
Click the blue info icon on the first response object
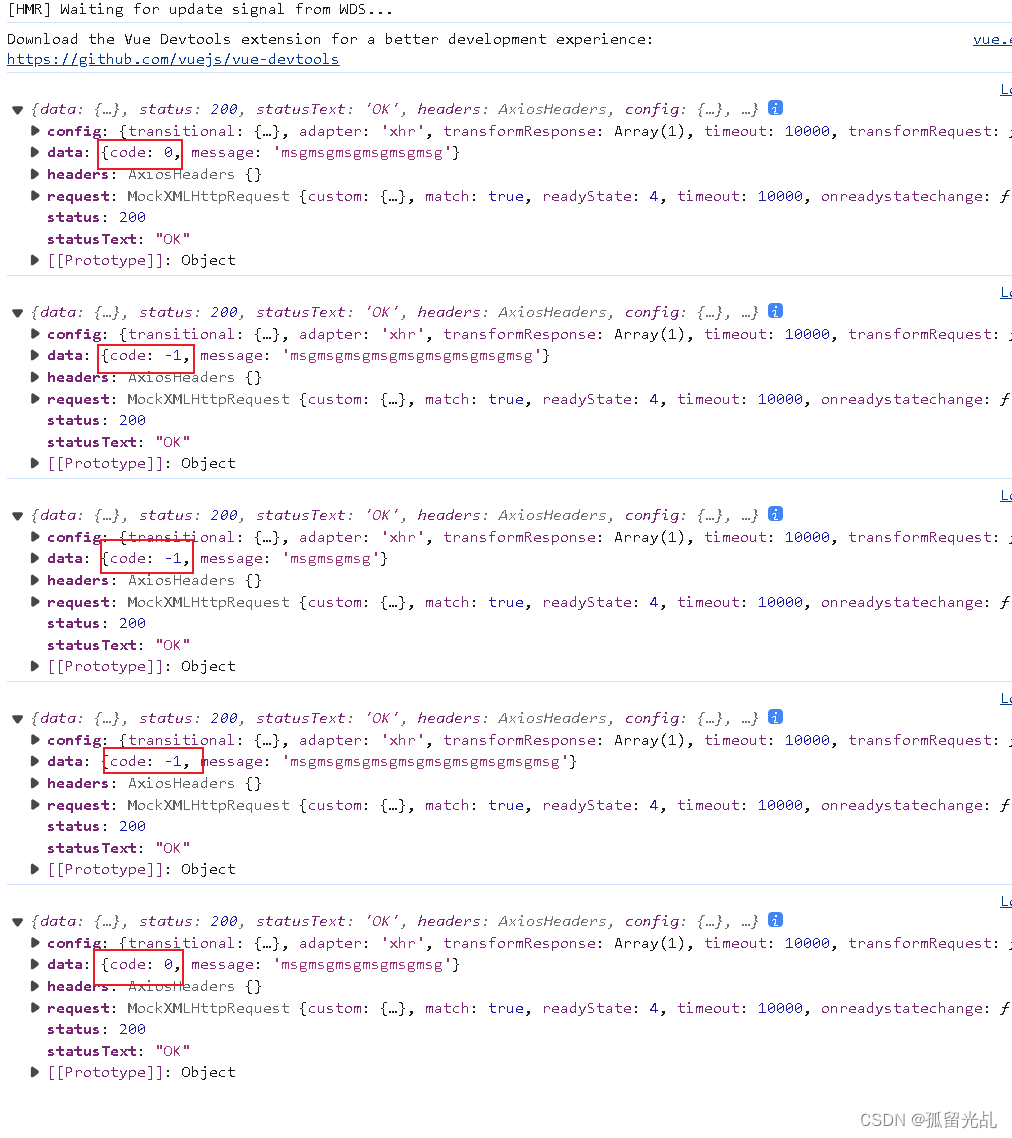775,108
